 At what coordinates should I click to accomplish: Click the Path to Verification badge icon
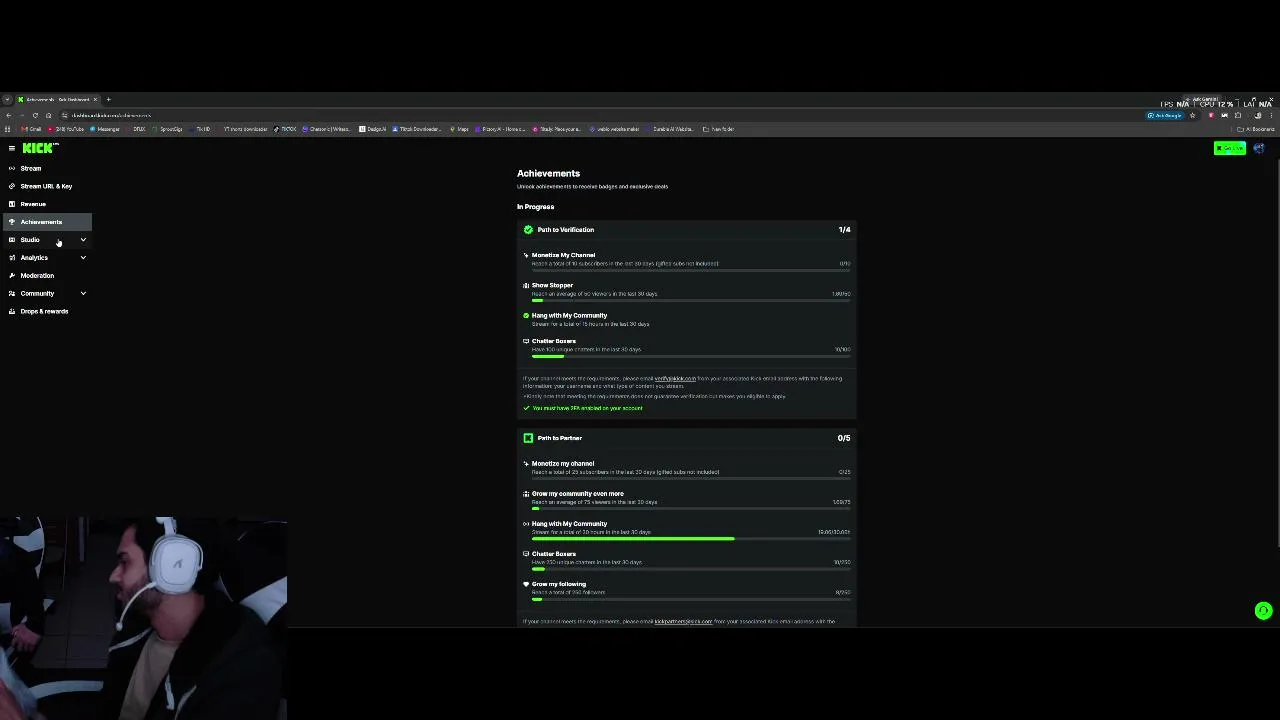click(528, 230)
